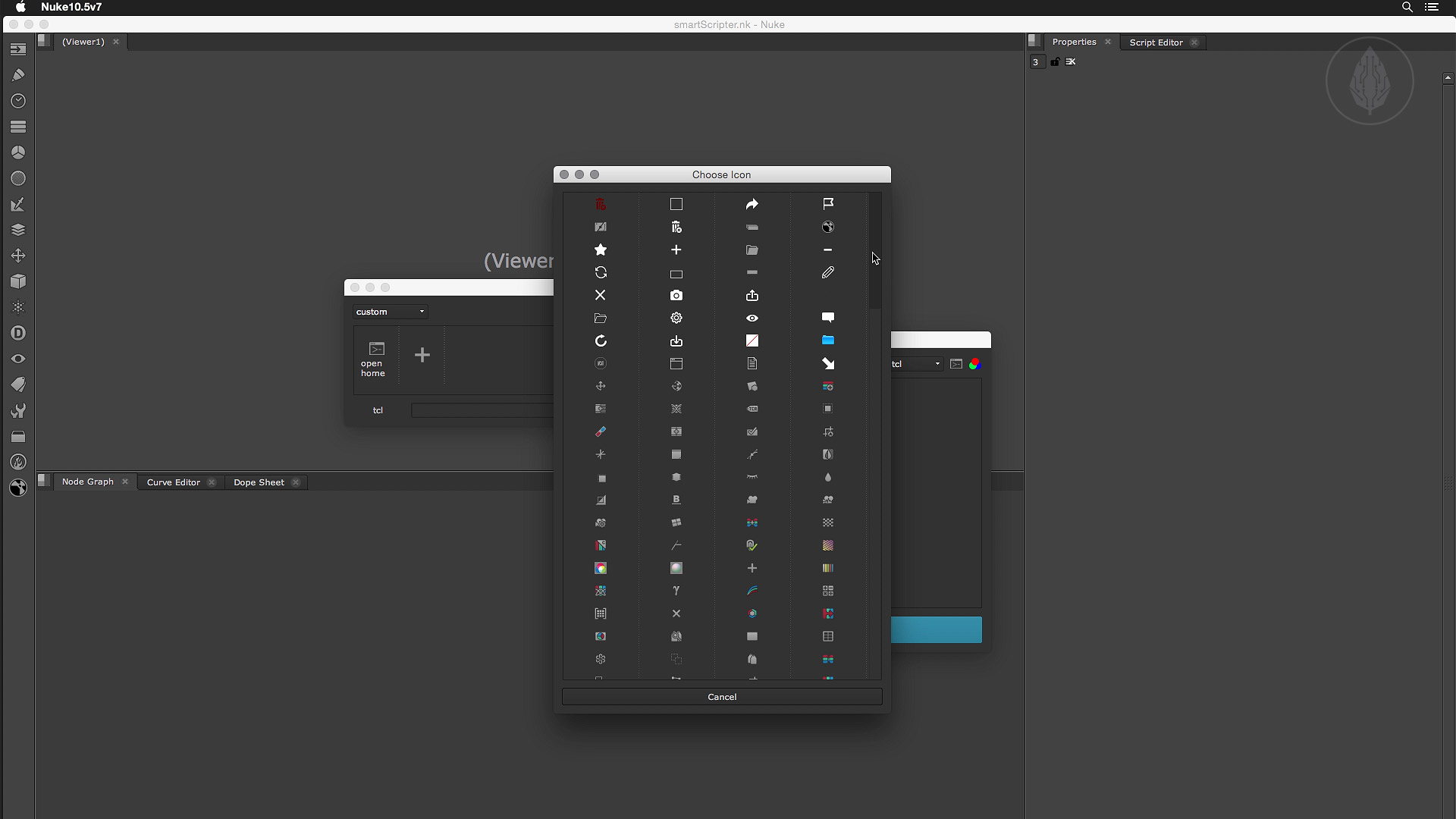Select the camera icon in the grid

pos(676,295)
